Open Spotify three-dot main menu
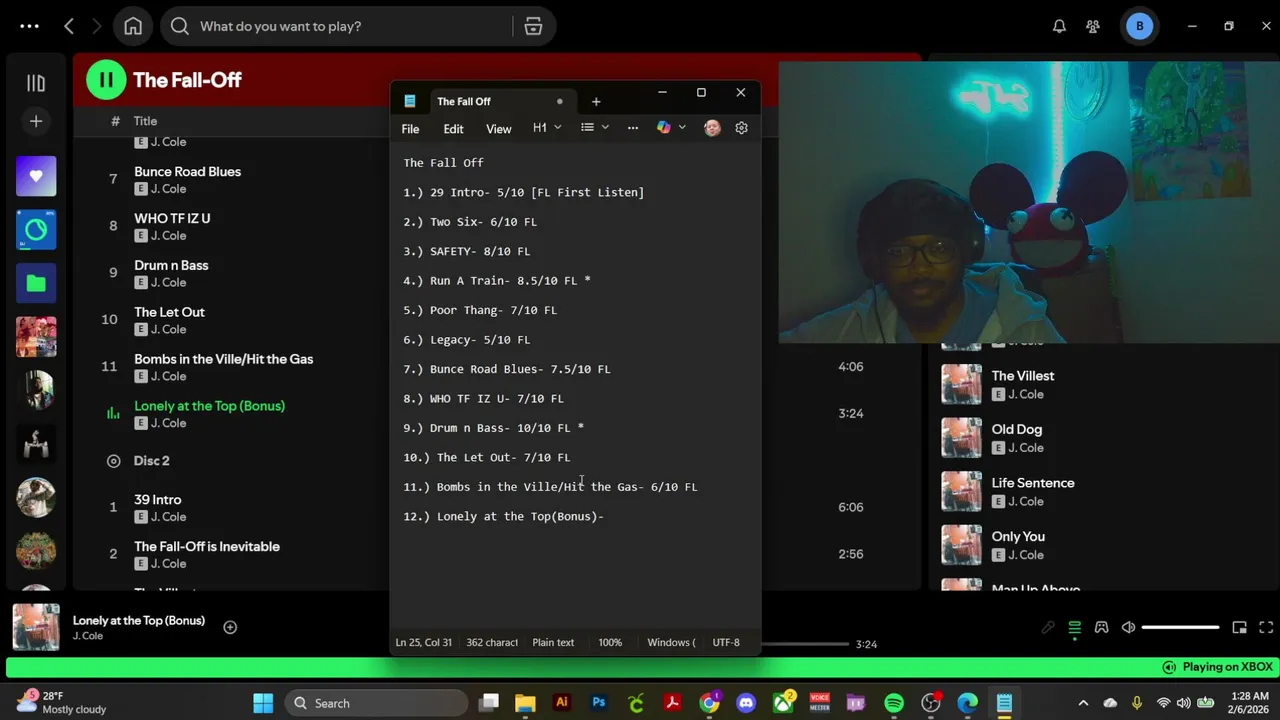The height and width of the screenshot is (720, 1280). coord(29,26)
